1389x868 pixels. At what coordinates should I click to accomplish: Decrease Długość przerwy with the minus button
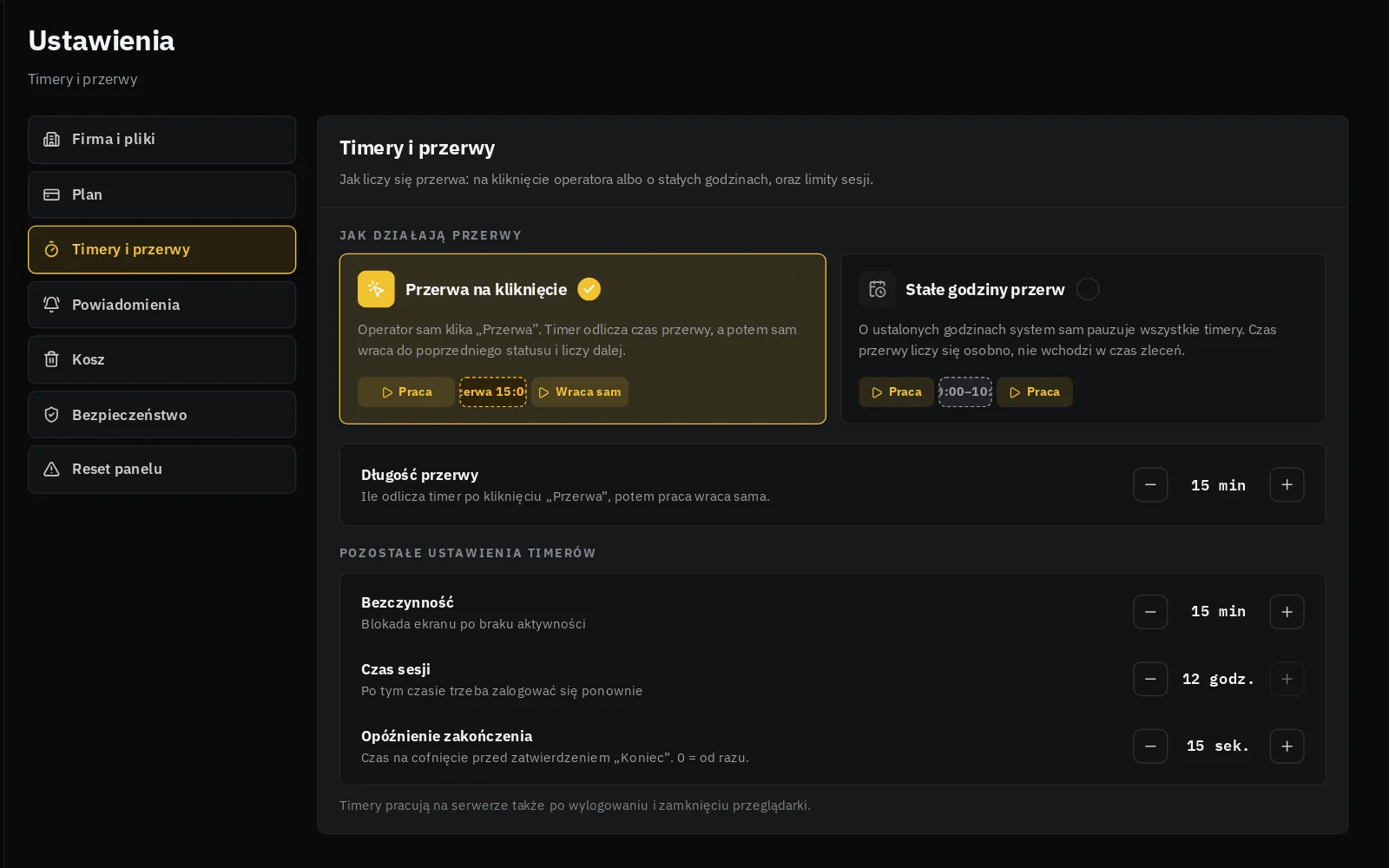pos(1150,484)
